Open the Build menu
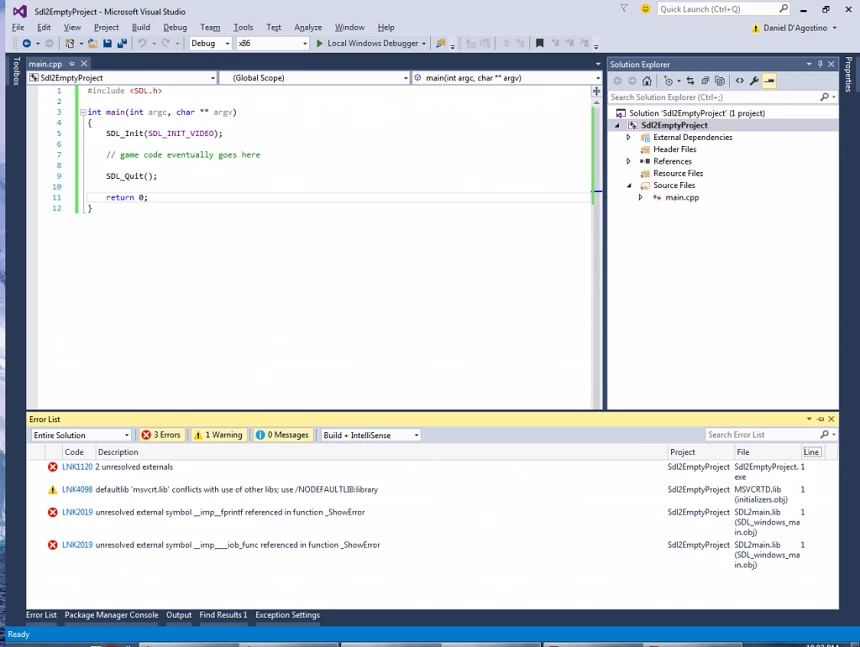 pyautogui.click(x=141, y=27)
